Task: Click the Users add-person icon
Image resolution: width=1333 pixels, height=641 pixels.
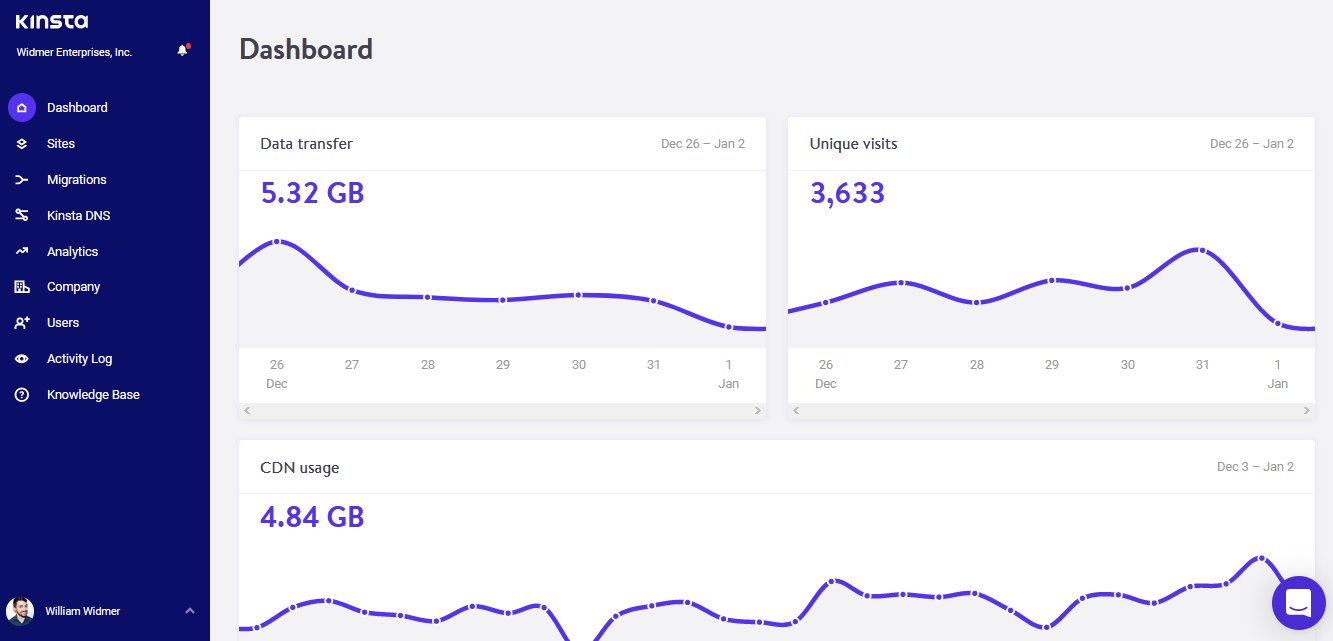Action: (x=22, y=323)
